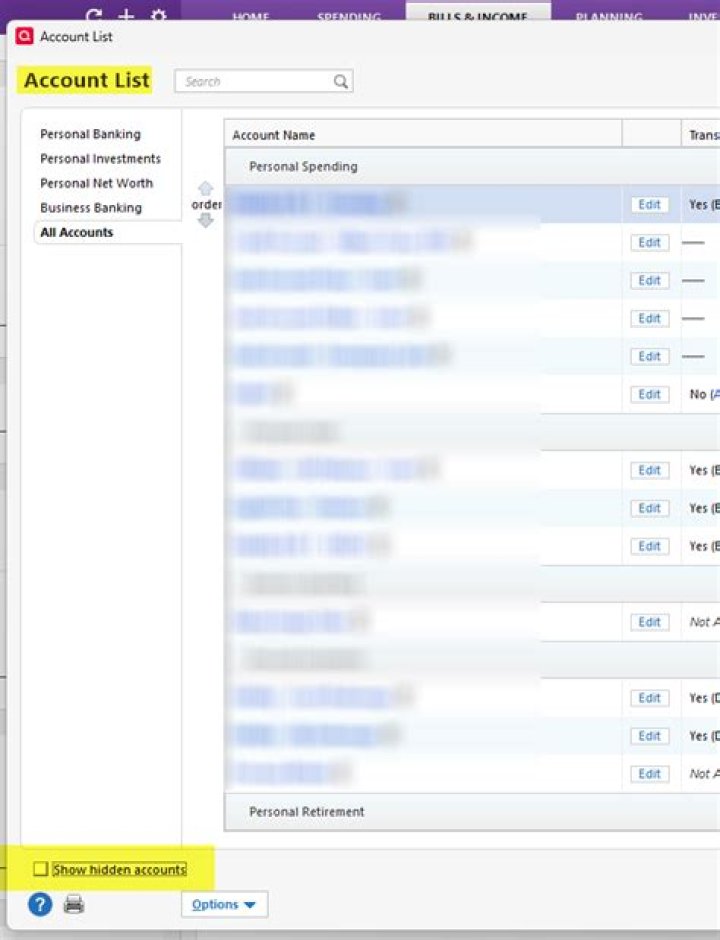Move account down with the order down arrow
Viewport: 720px width, 940px height.
(x=206, y=221)
